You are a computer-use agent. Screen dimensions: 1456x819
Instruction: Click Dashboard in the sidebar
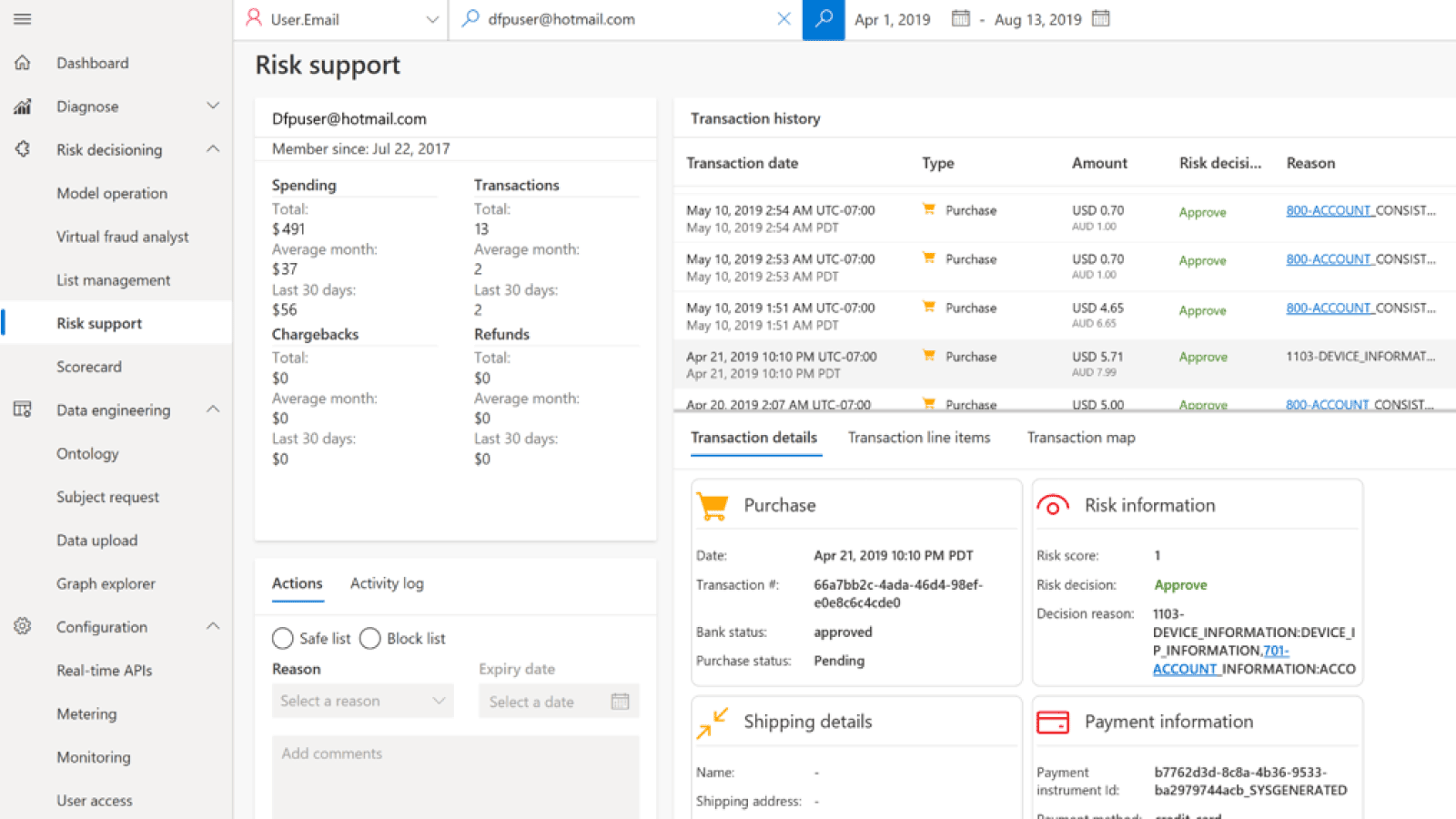click(93, 63)
